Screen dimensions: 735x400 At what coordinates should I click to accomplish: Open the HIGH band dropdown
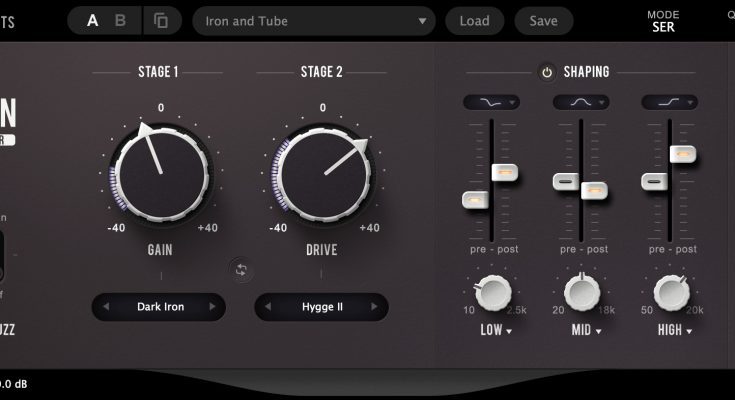pos(675,330)
